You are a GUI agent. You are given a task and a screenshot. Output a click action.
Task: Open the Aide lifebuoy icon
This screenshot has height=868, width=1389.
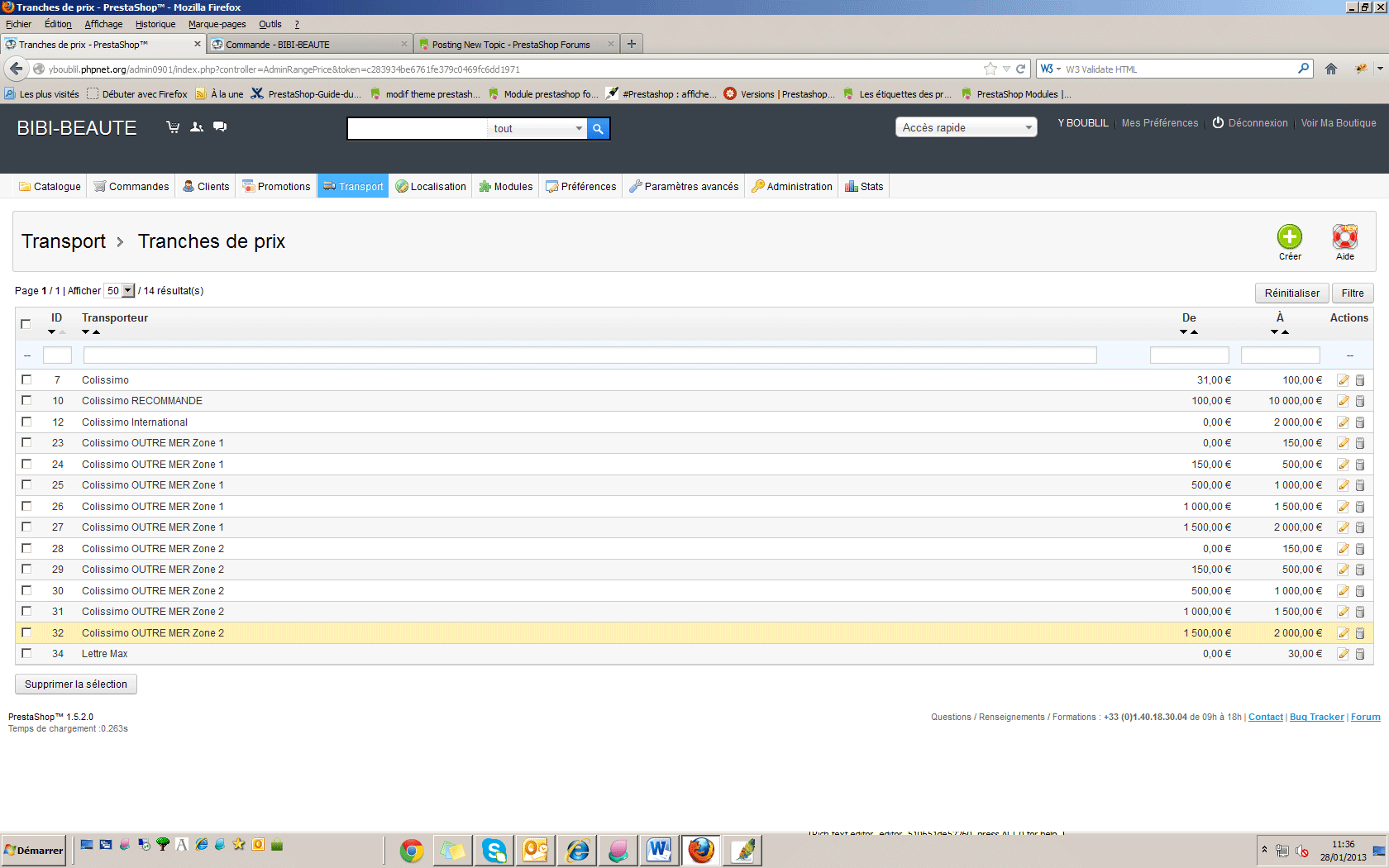click(1345, 237)
